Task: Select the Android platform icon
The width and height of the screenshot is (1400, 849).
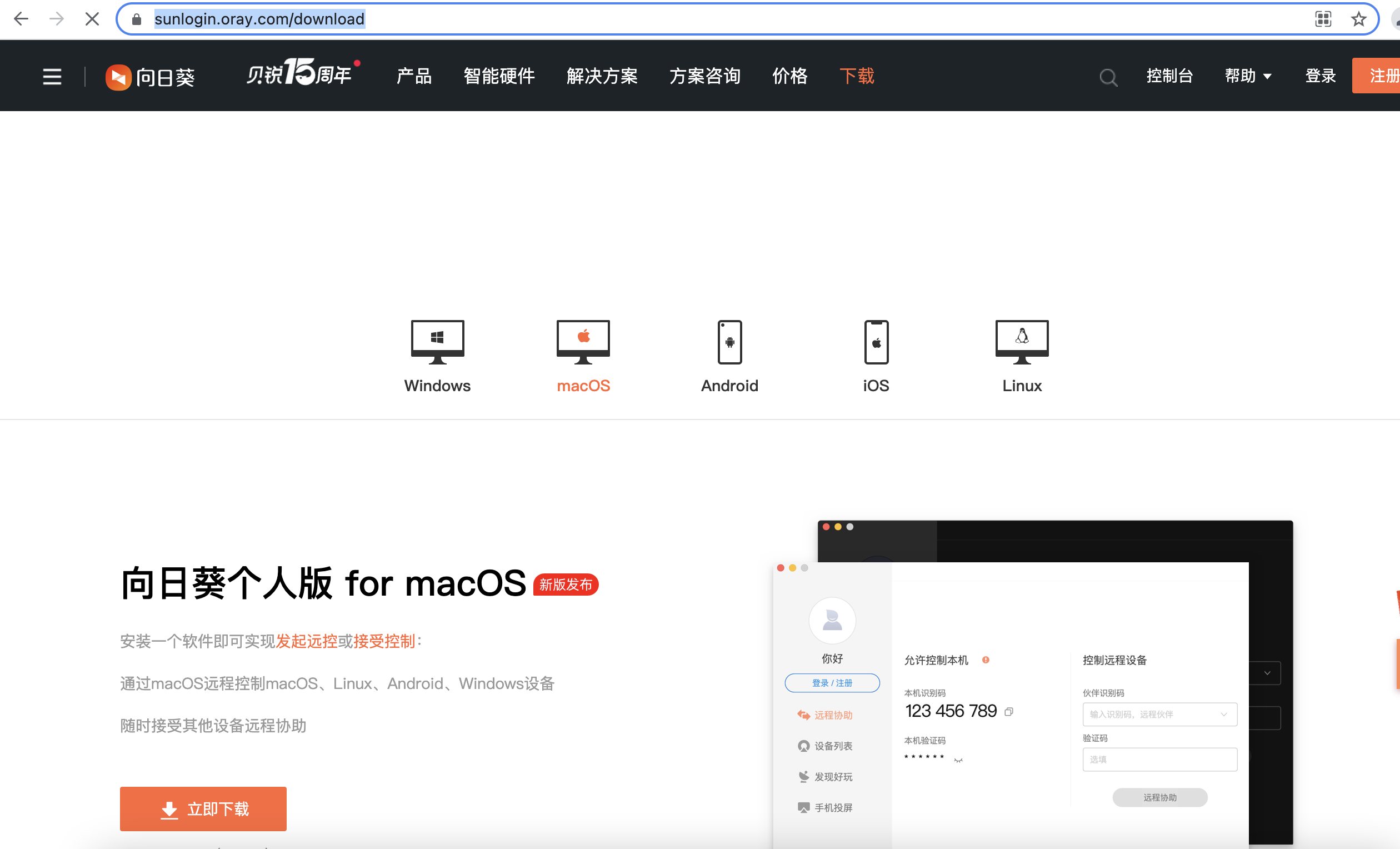Action: pos(729,342)
